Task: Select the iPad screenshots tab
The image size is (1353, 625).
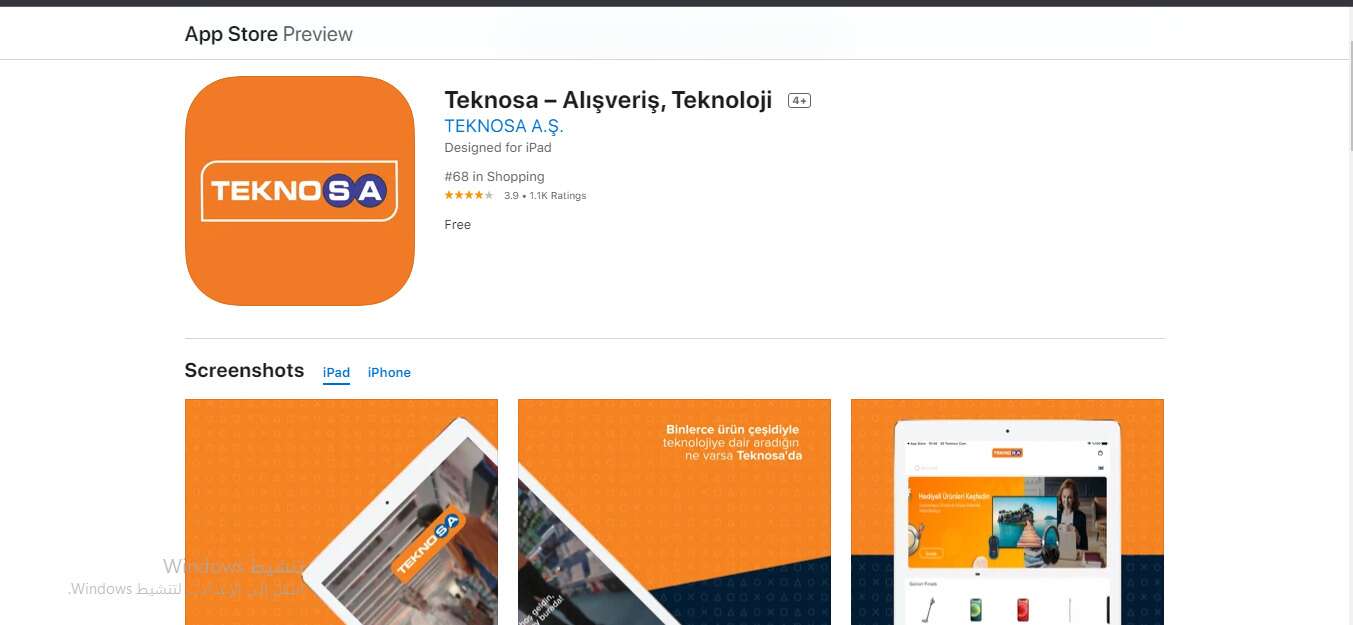Action: (x=336, y=372)
